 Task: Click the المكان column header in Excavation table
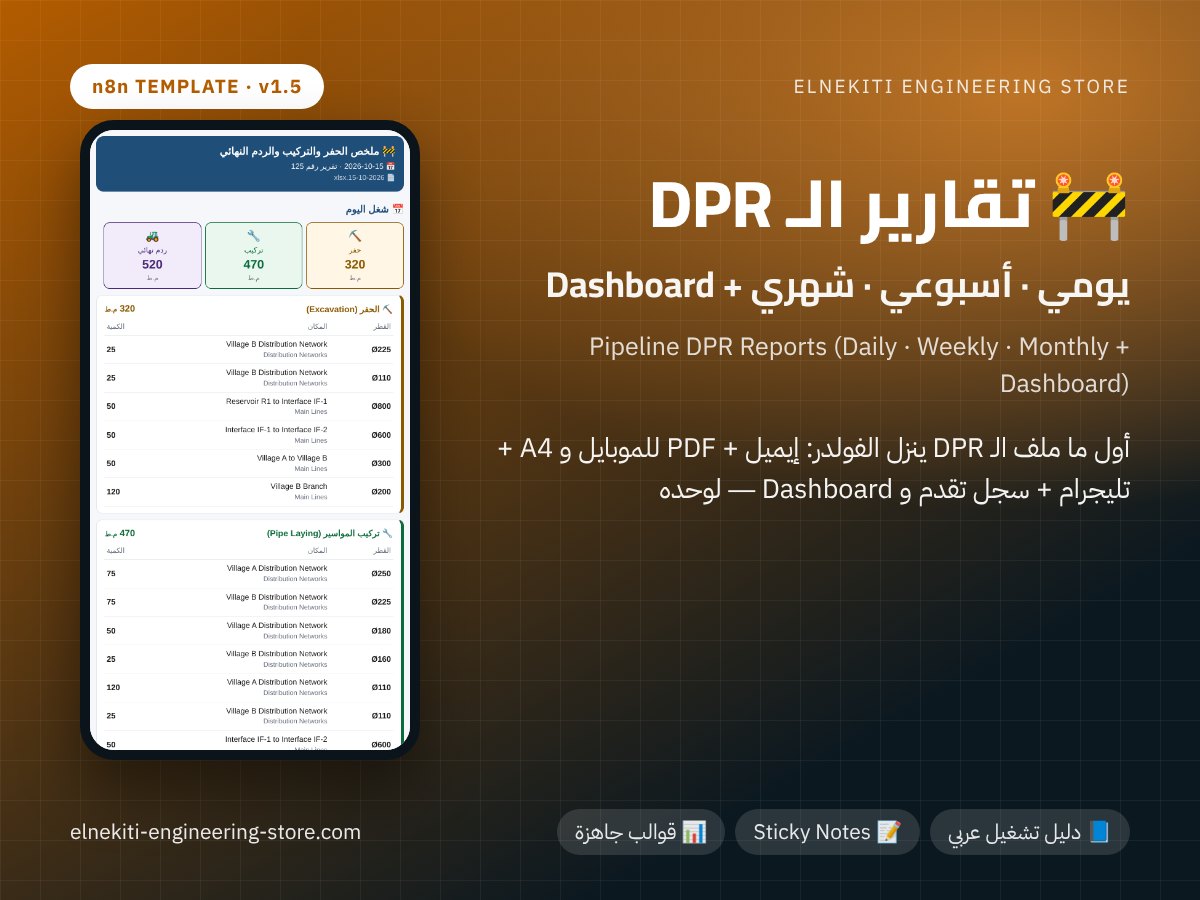pyautogui.click(x=317, y=326)
